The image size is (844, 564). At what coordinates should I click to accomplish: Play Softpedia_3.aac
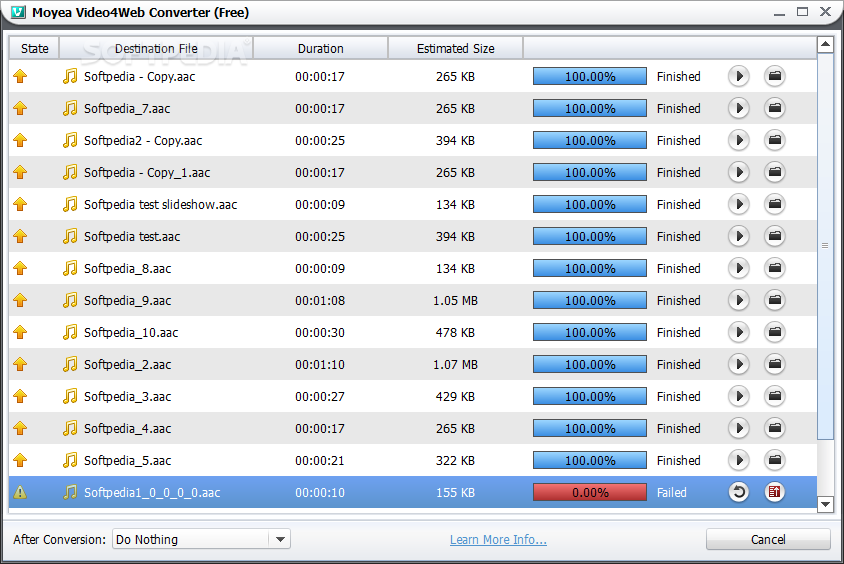click(x=738, y=396)
